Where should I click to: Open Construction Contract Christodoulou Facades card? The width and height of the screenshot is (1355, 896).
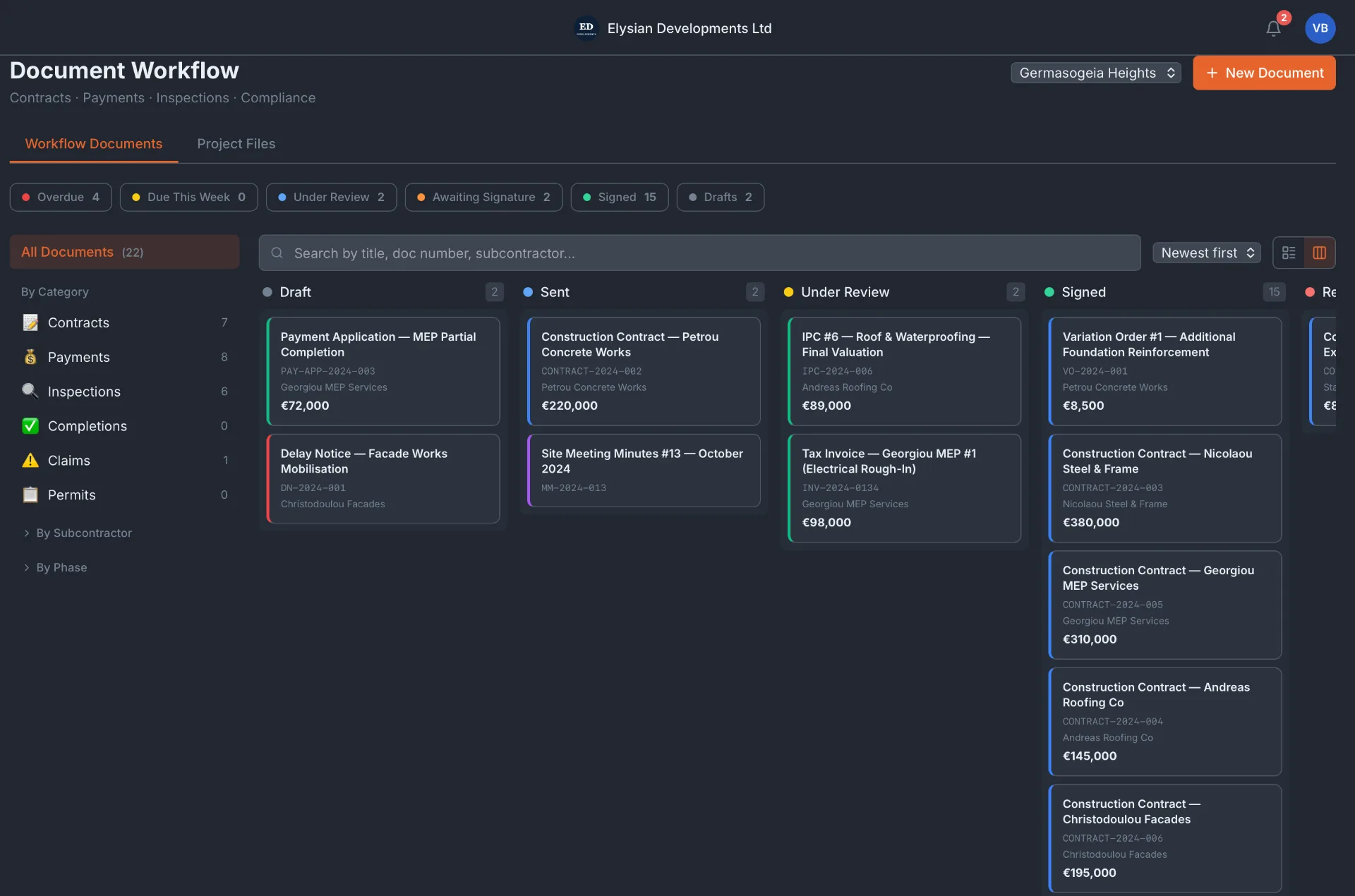(x=1165, y=838)
